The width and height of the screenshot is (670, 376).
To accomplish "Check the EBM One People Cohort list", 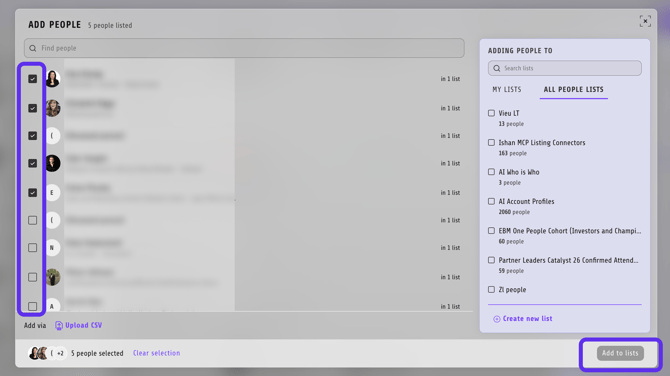I will 491,231.
